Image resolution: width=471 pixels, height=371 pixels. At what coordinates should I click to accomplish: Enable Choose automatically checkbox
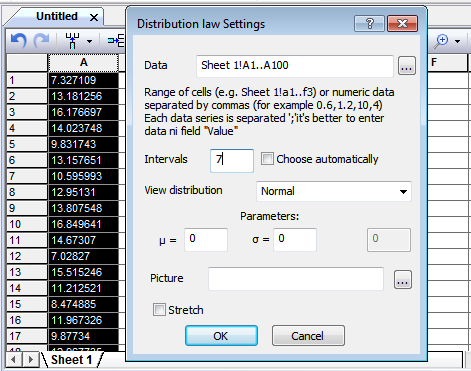(x=267, y=159)
